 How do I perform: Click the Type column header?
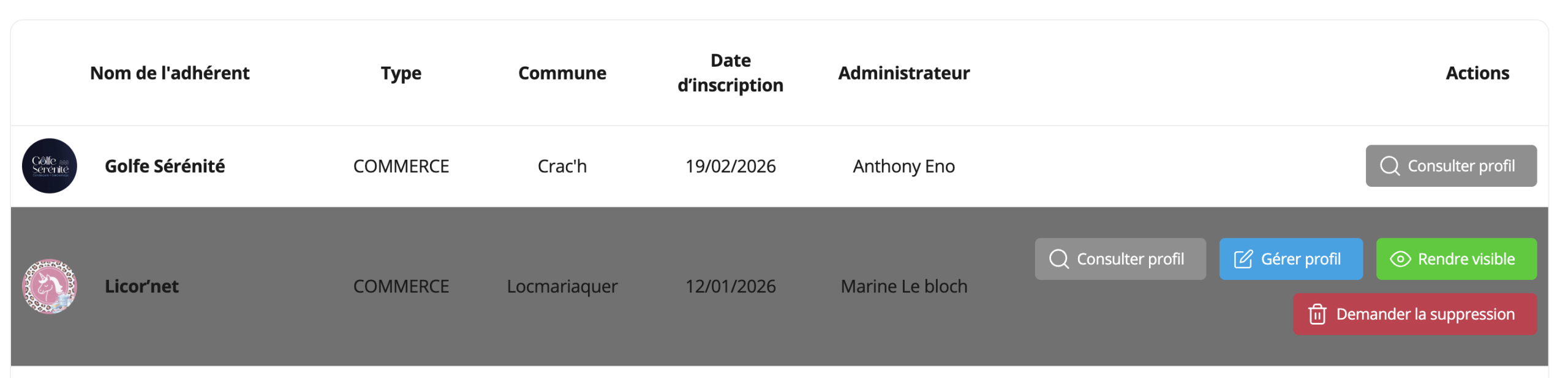coord(401,73)
